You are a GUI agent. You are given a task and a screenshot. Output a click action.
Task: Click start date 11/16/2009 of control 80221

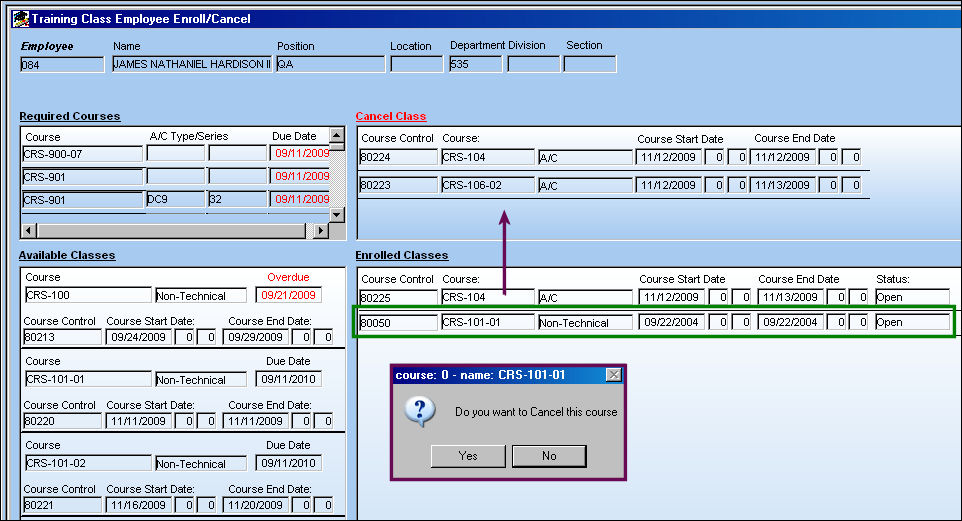[139, 505]
